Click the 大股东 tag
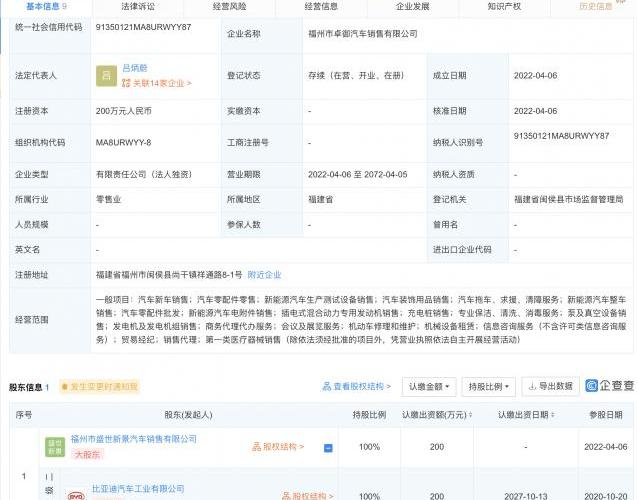This screenshot has width=637, height=500. click(x=87, y=455)
